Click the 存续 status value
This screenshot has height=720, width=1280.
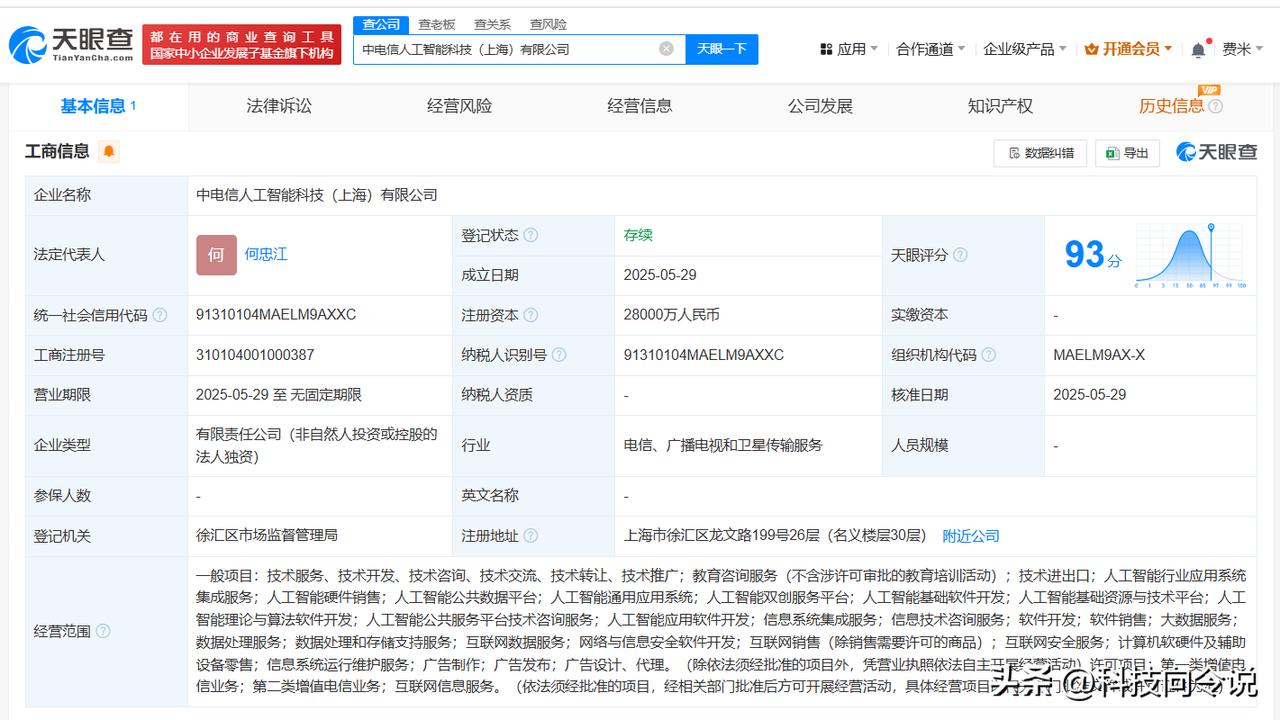pyautogui.click(x=638, y=235)
